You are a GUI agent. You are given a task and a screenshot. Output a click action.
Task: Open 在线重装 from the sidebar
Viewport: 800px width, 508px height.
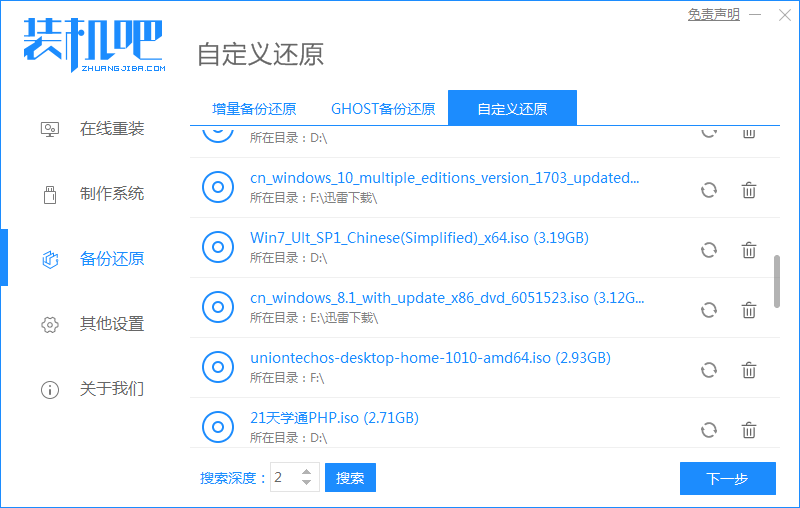pos(112,129)
